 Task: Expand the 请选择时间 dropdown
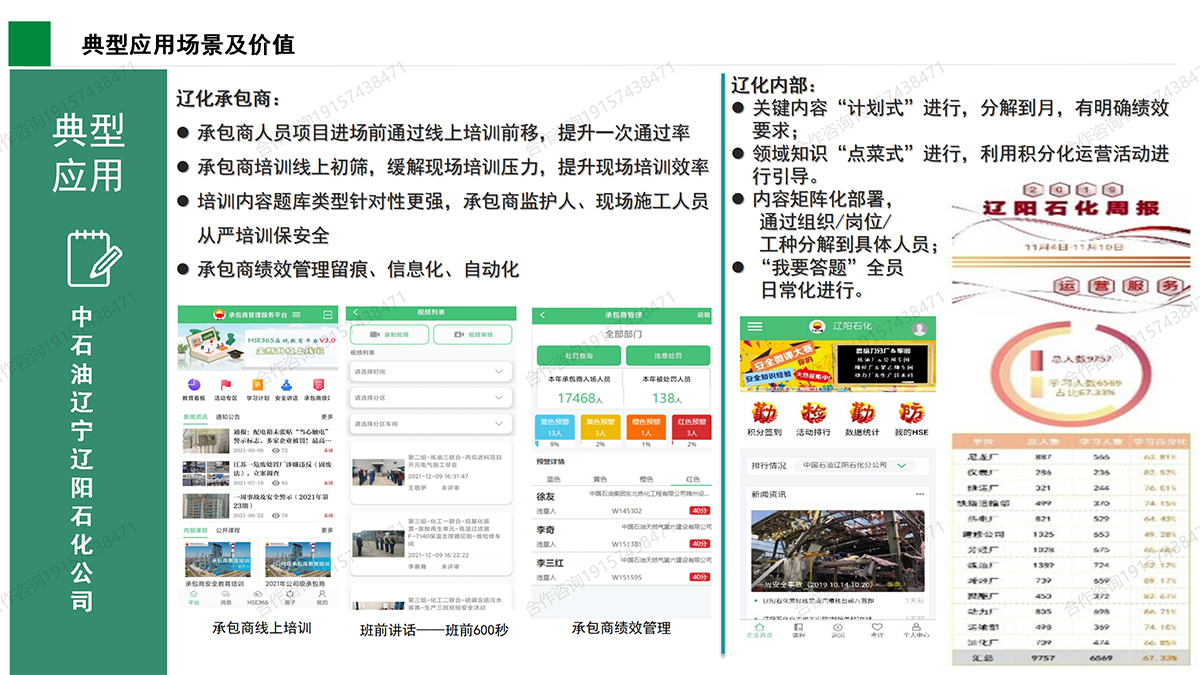(431, 372)
